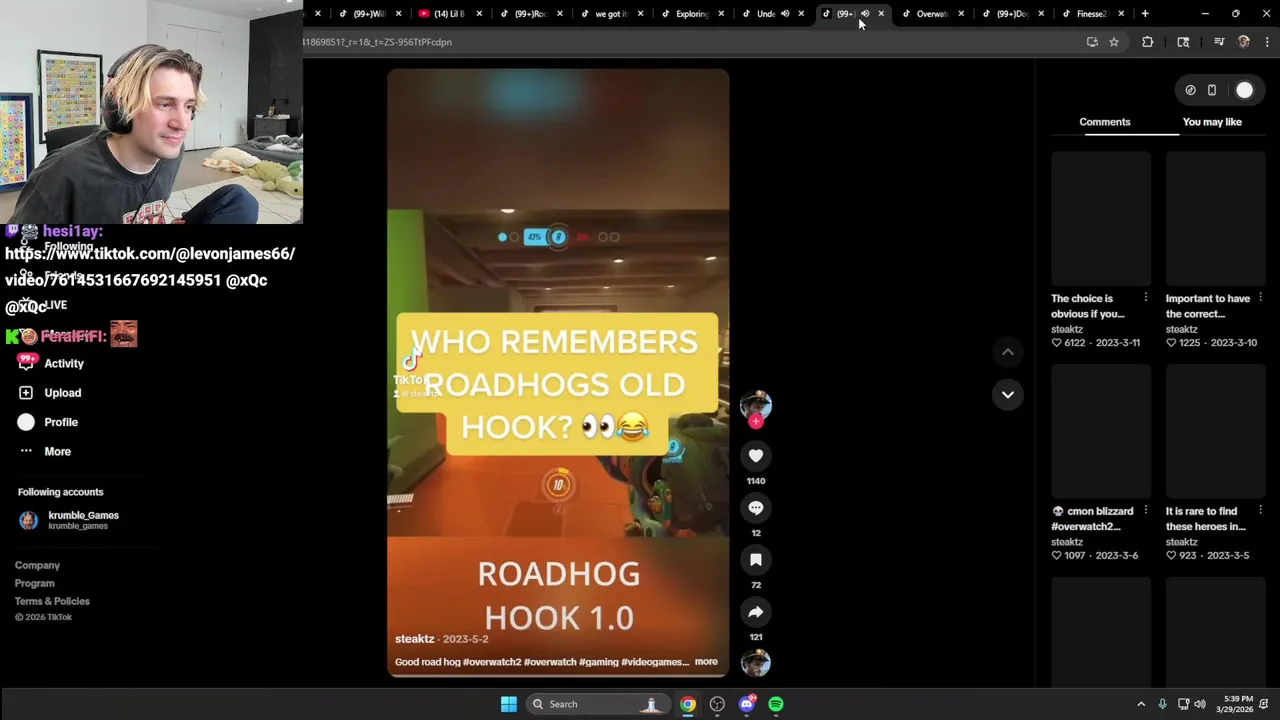Screen dimensions: 1280x720
Task: Open the taskbar clock and date
Action: 1234,704
